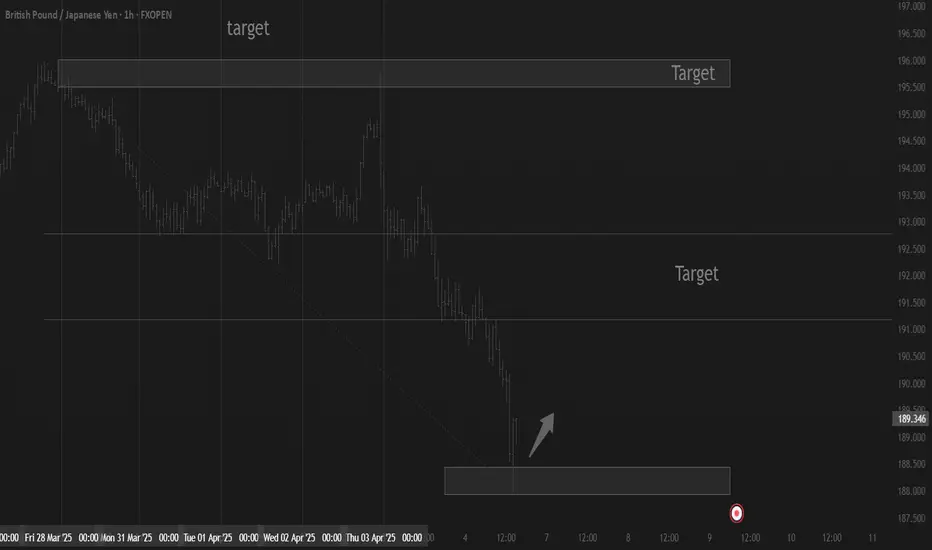
Task: Click the Wed 02 Apr '25 date label
Action: click(289, 538)
